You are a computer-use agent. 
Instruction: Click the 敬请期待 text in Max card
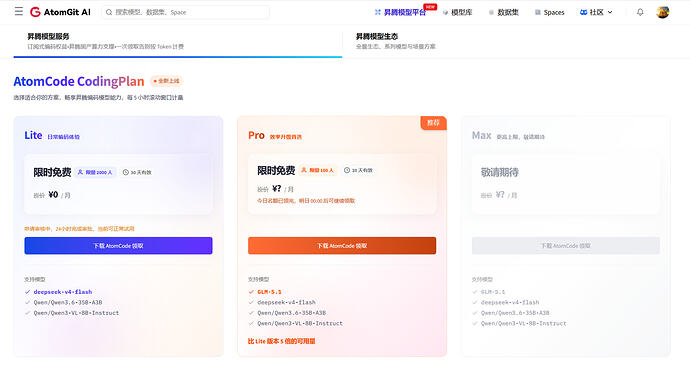500,172
